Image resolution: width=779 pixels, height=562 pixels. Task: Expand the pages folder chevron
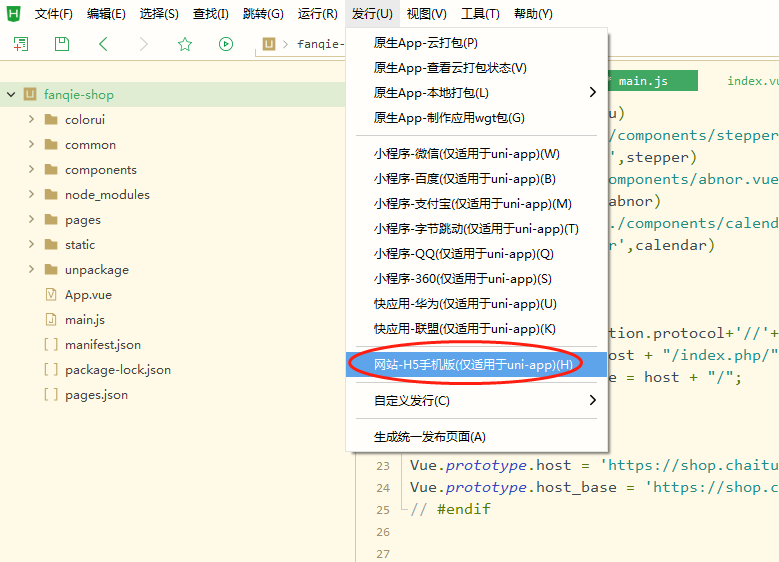[31, 219]
